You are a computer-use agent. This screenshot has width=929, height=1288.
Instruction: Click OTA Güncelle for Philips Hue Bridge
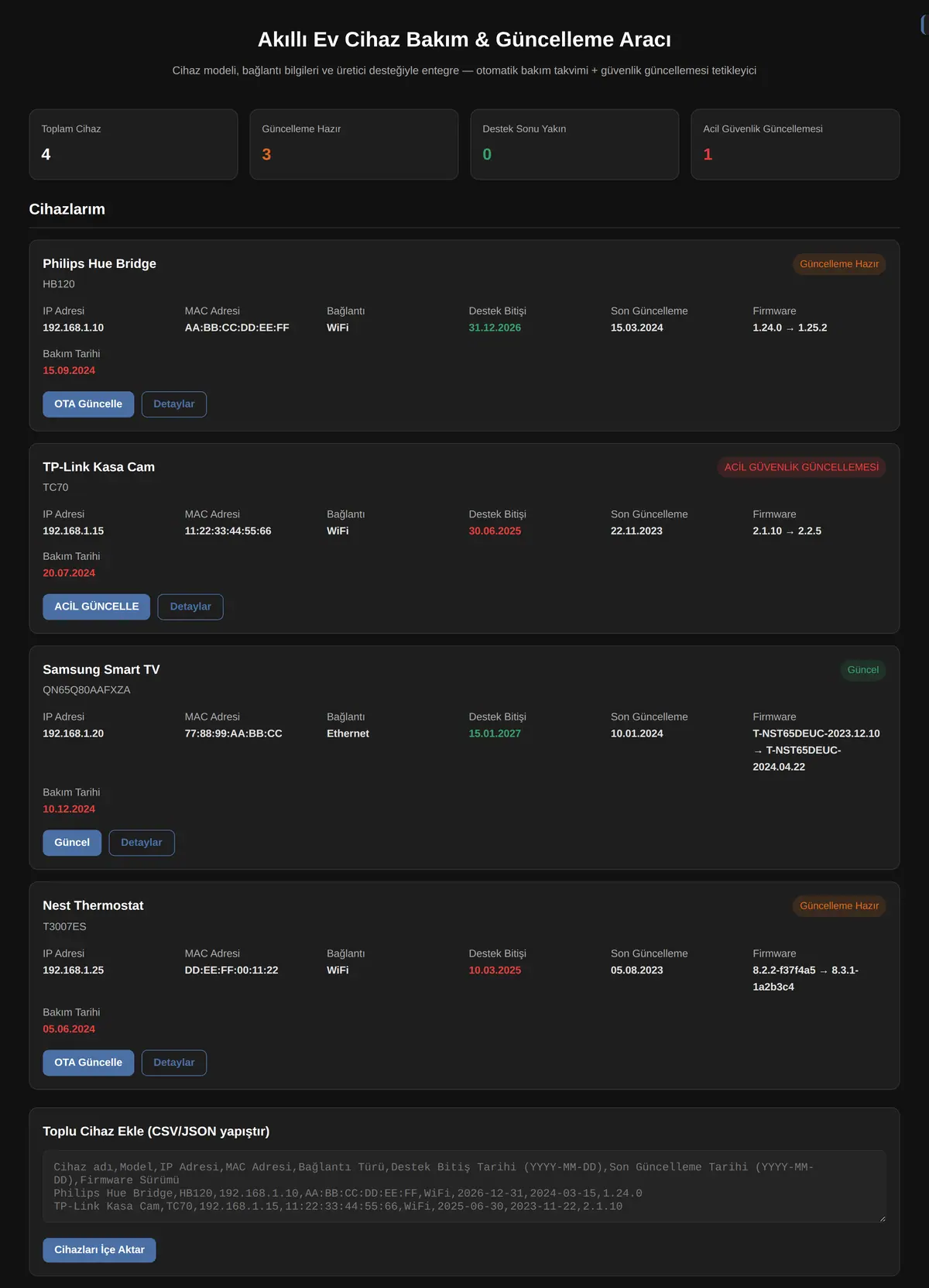pos(88,404)
